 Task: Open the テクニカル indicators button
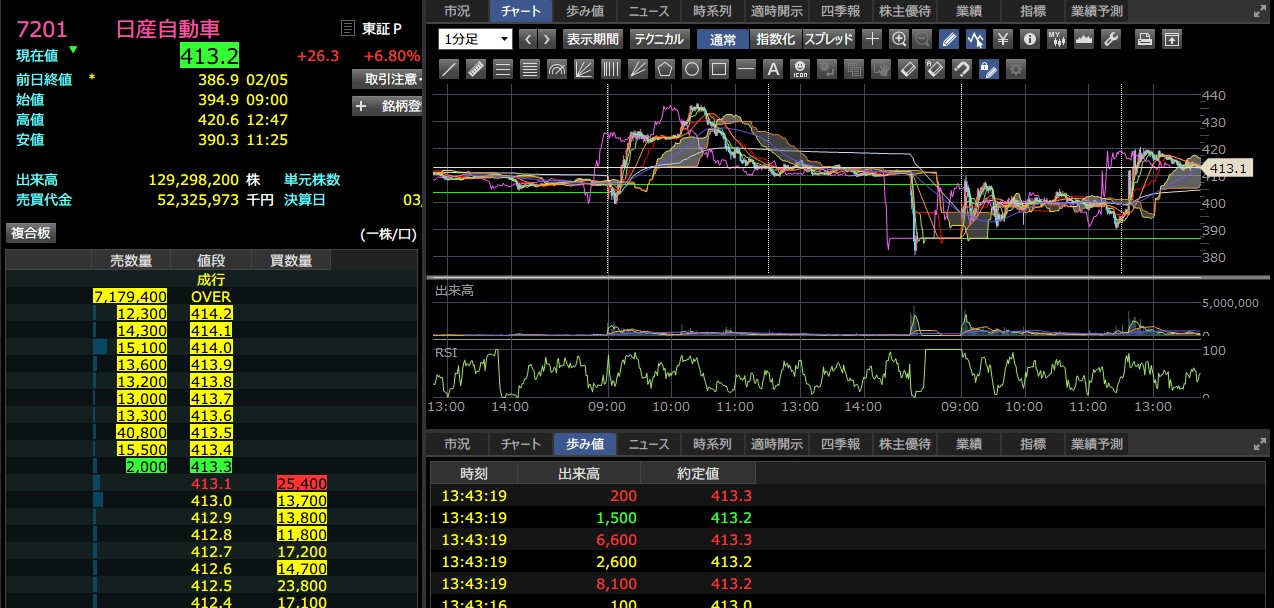point(659,39)
